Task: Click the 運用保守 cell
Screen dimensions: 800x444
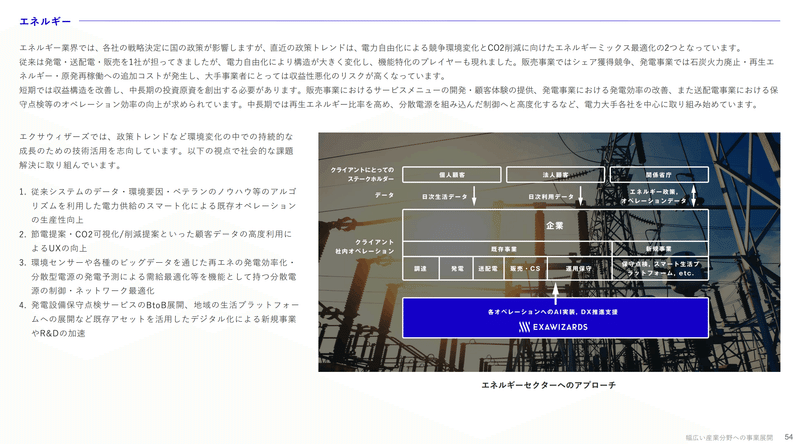Action: pos(579,268)
